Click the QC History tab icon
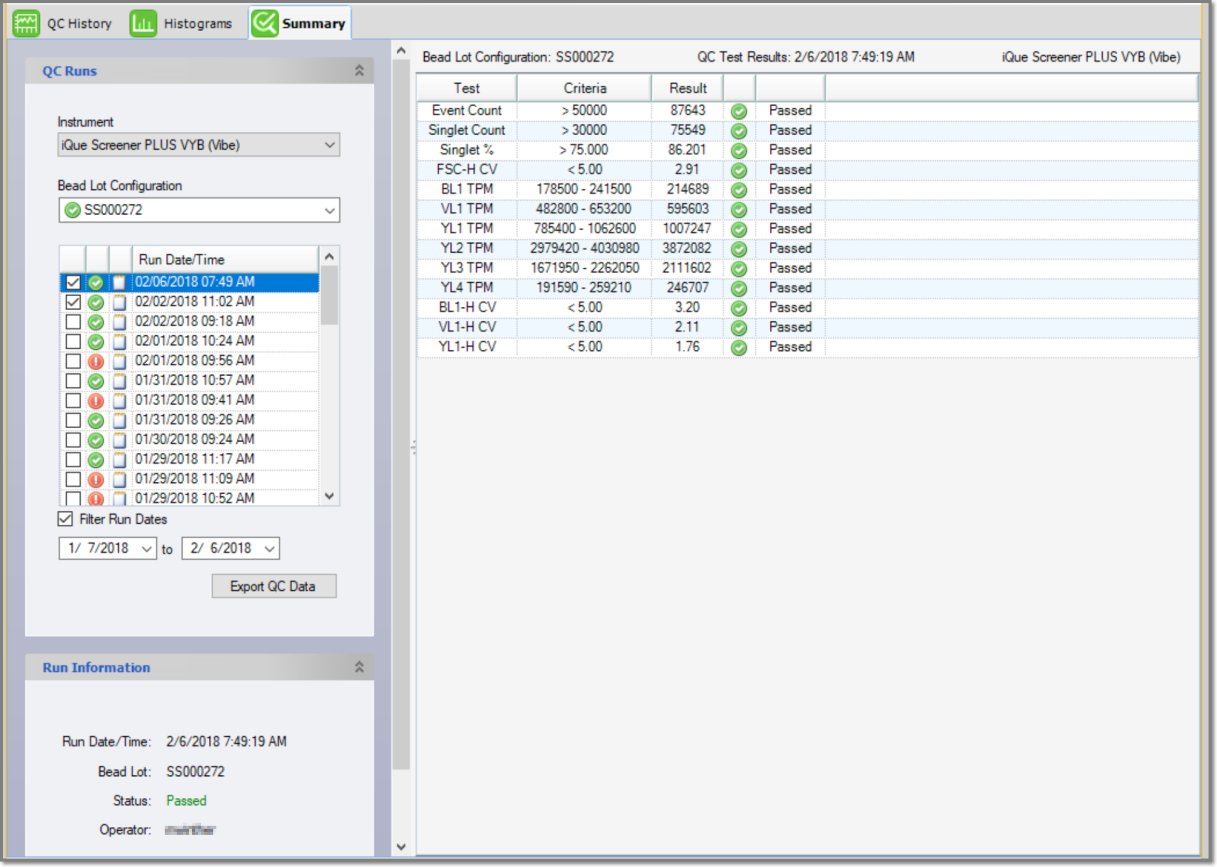Screen dimensions: 1217x867 tap(26, 23)
